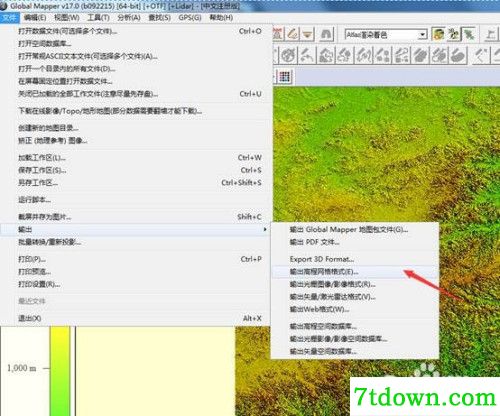Viewport: 500px width, 416px height.
Task: Choose 打印设置(R) menu item
Action: click(x=135, y=284)
